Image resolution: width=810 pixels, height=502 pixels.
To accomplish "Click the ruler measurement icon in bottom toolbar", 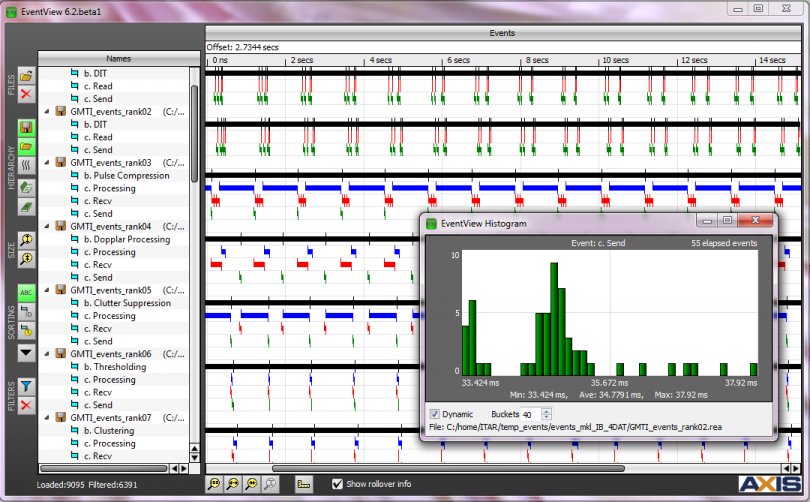I will [x=303, y=484].
